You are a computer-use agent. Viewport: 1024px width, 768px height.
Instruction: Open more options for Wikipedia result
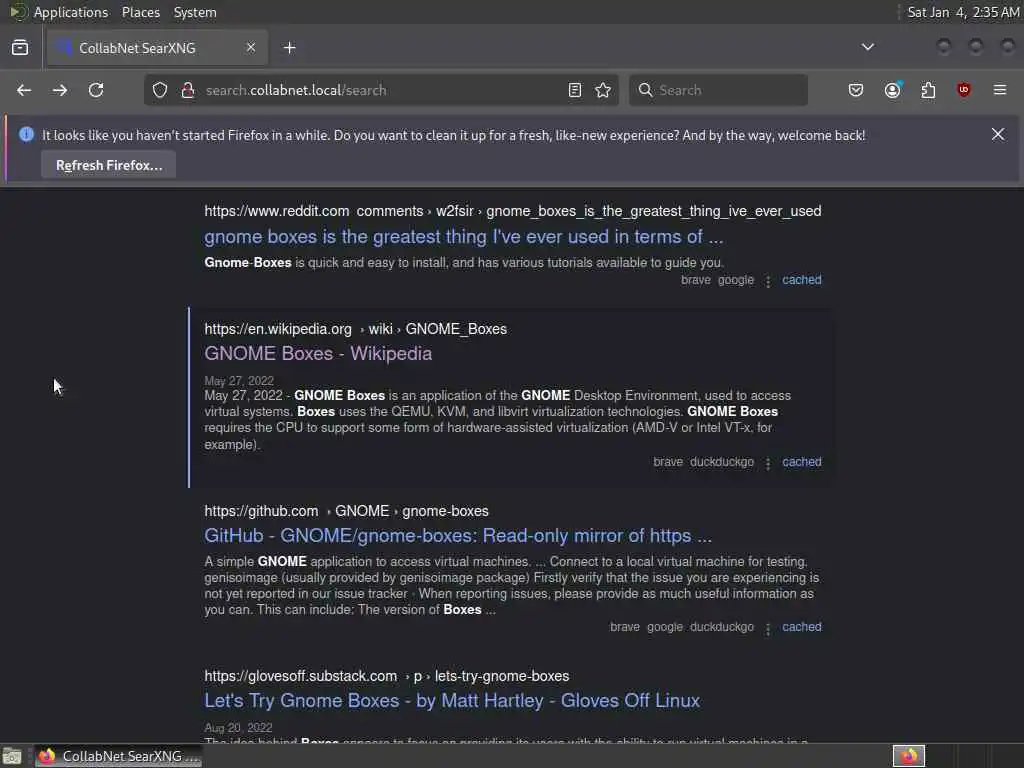click(768, 463)
